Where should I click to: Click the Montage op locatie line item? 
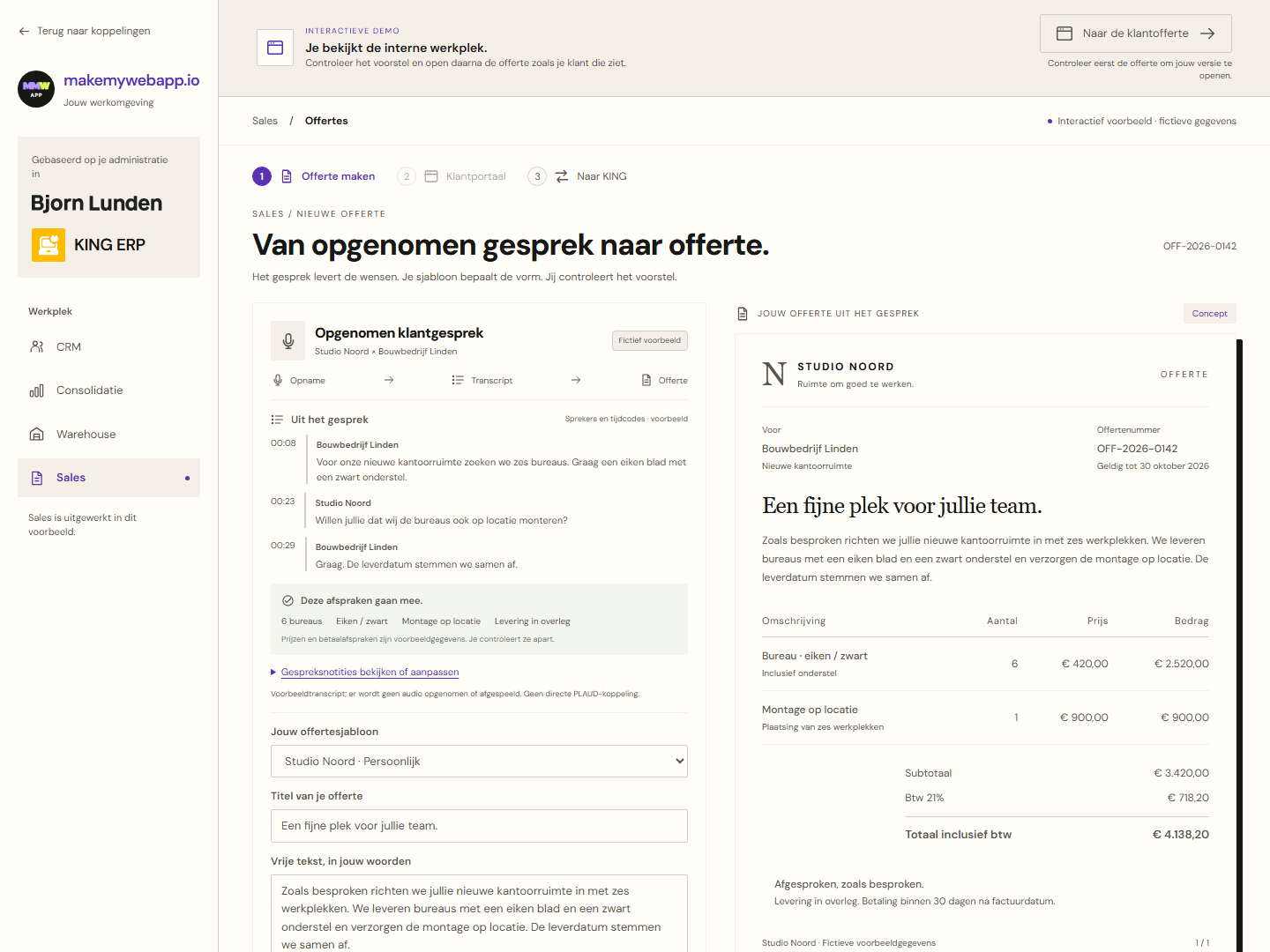pyautogui.click(x=985, y=718)
